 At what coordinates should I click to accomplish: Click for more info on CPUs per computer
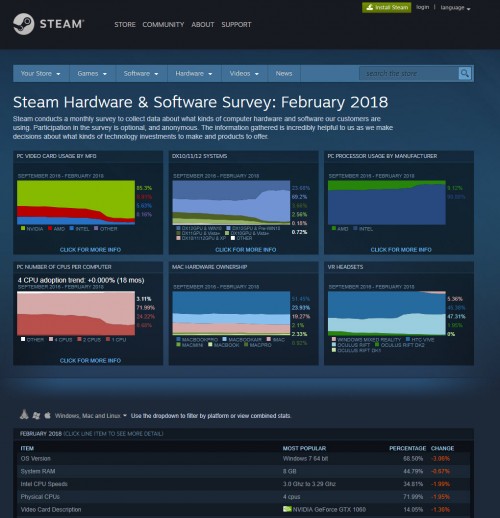click(90, 361)
